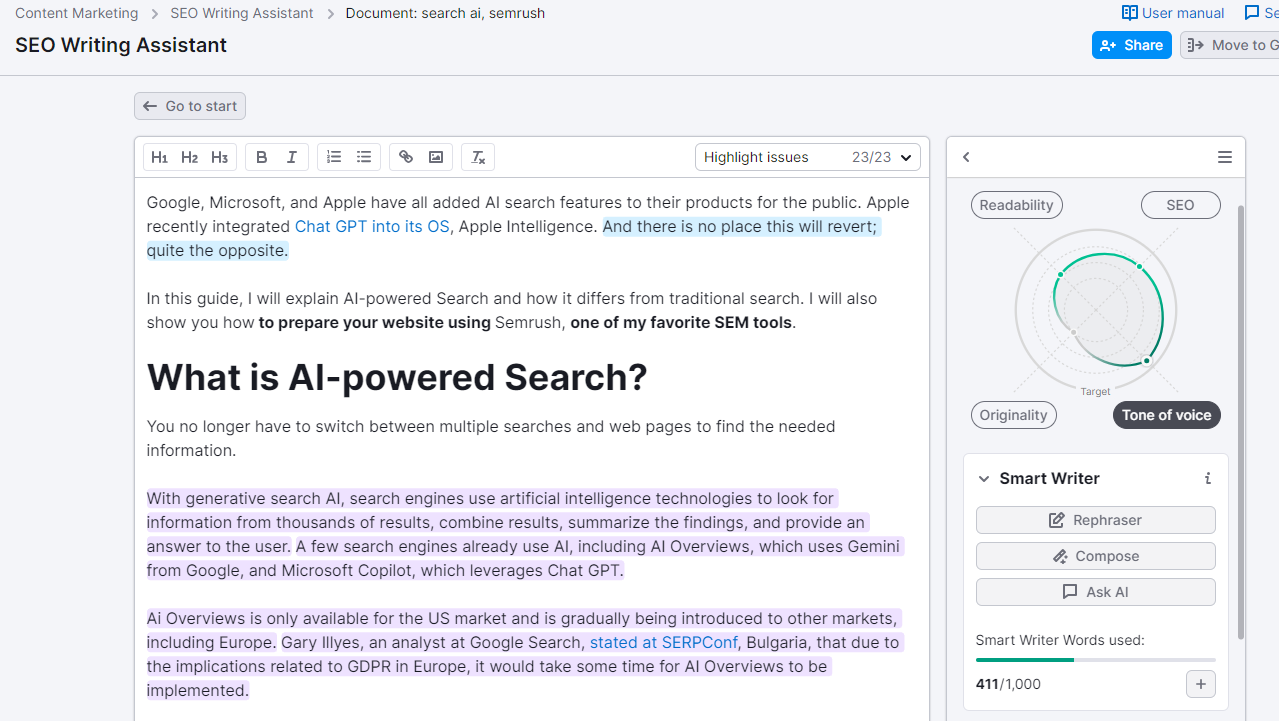Insert a numbered list

coord(334,157)
